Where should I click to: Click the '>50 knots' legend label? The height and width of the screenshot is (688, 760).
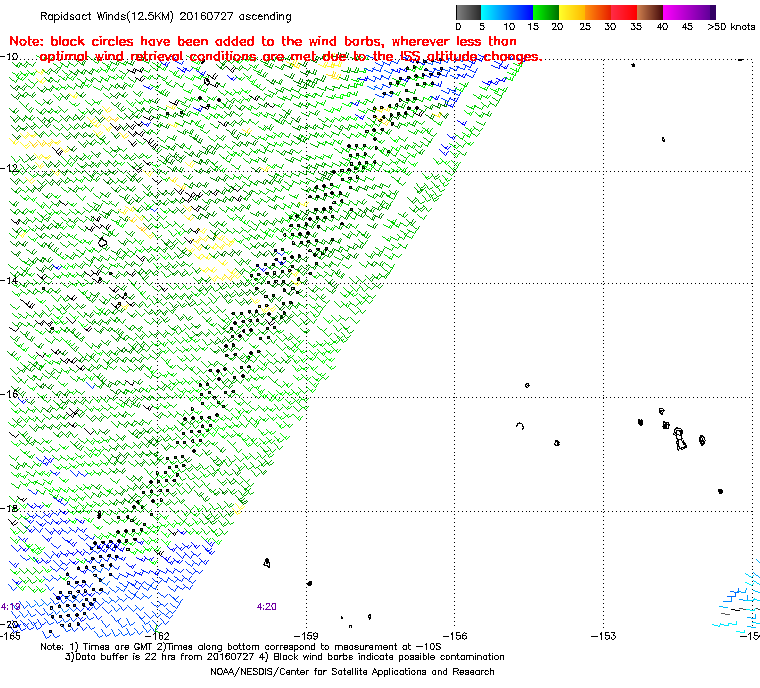click(x=731, y=27)
